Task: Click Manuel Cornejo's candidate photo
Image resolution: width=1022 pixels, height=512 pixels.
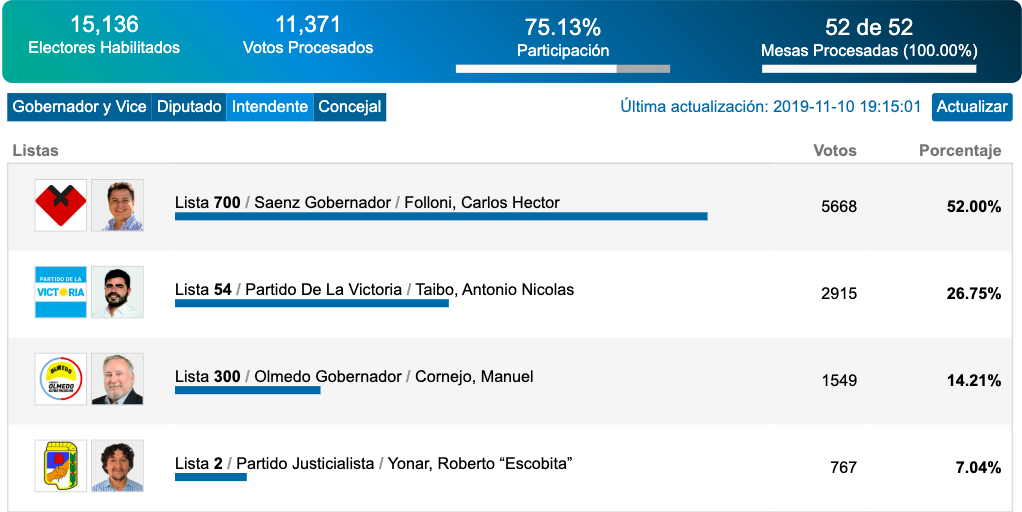Action: tap(117, 379)
